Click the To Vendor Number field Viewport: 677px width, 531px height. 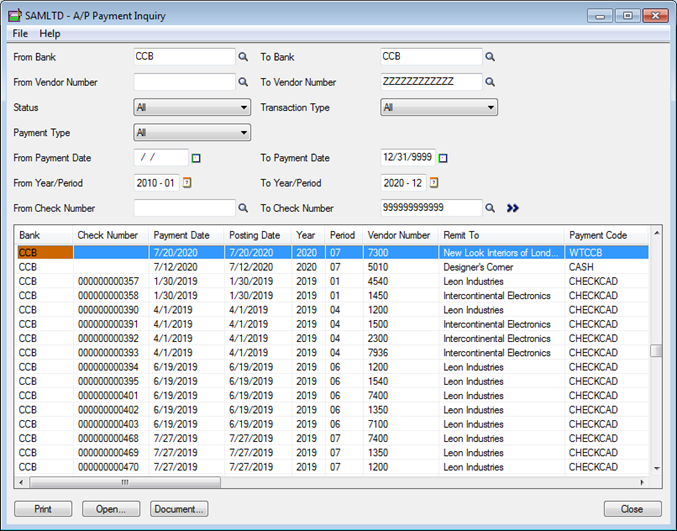pyautogui.click(x=431, y=82)
